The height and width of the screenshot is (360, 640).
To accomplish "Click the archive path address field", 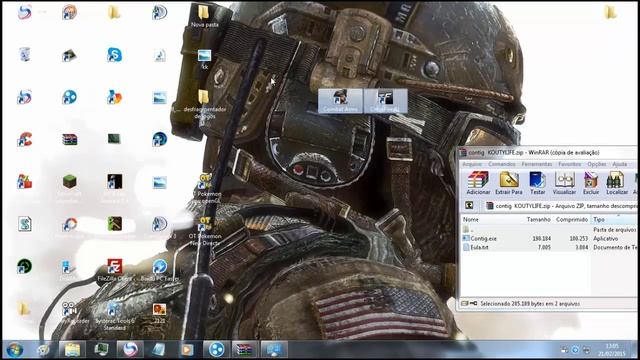I will (x=561, y=206).
